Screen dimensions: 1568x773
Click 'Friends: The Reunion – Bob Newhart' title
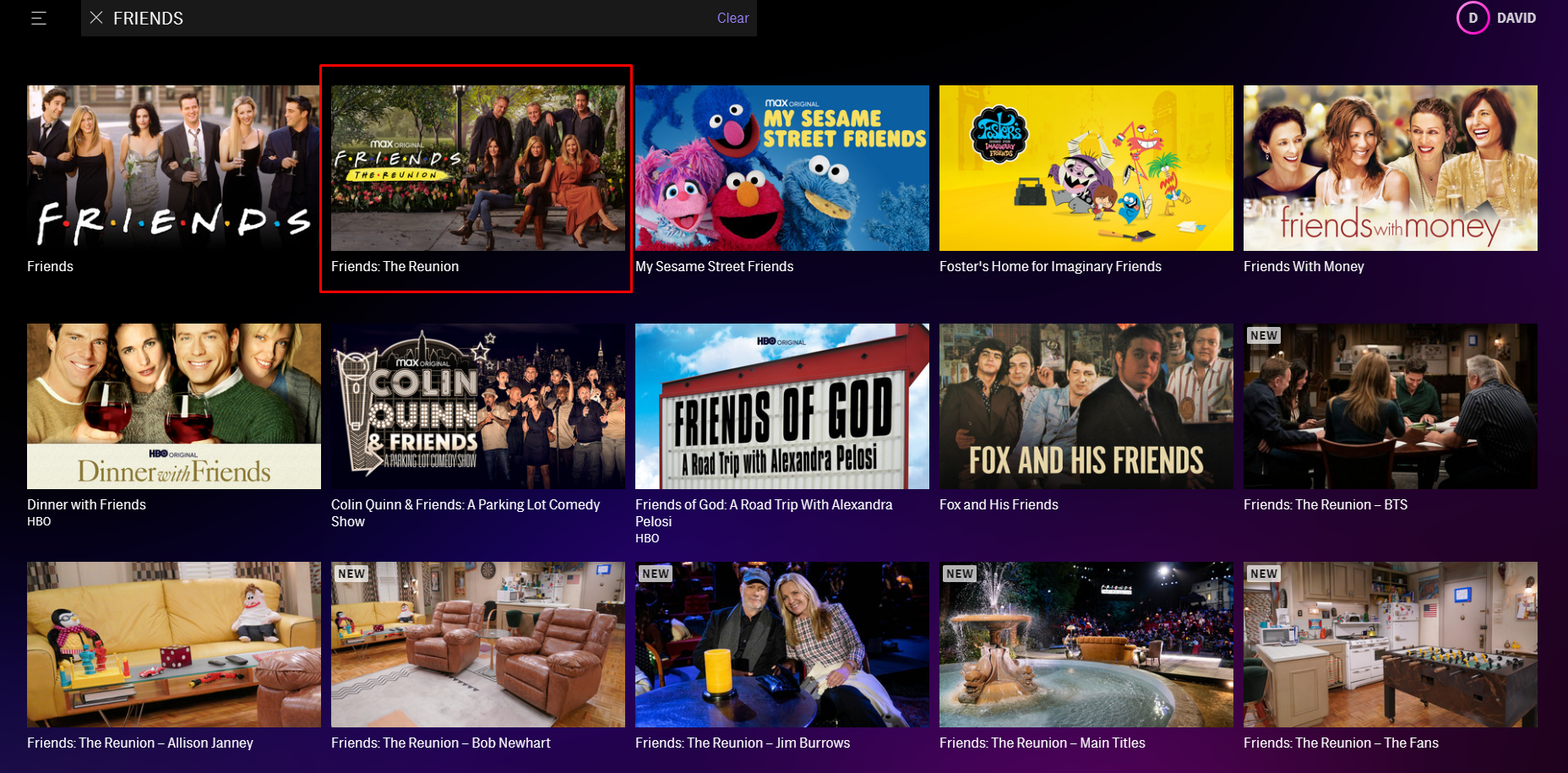click(440, 743)
